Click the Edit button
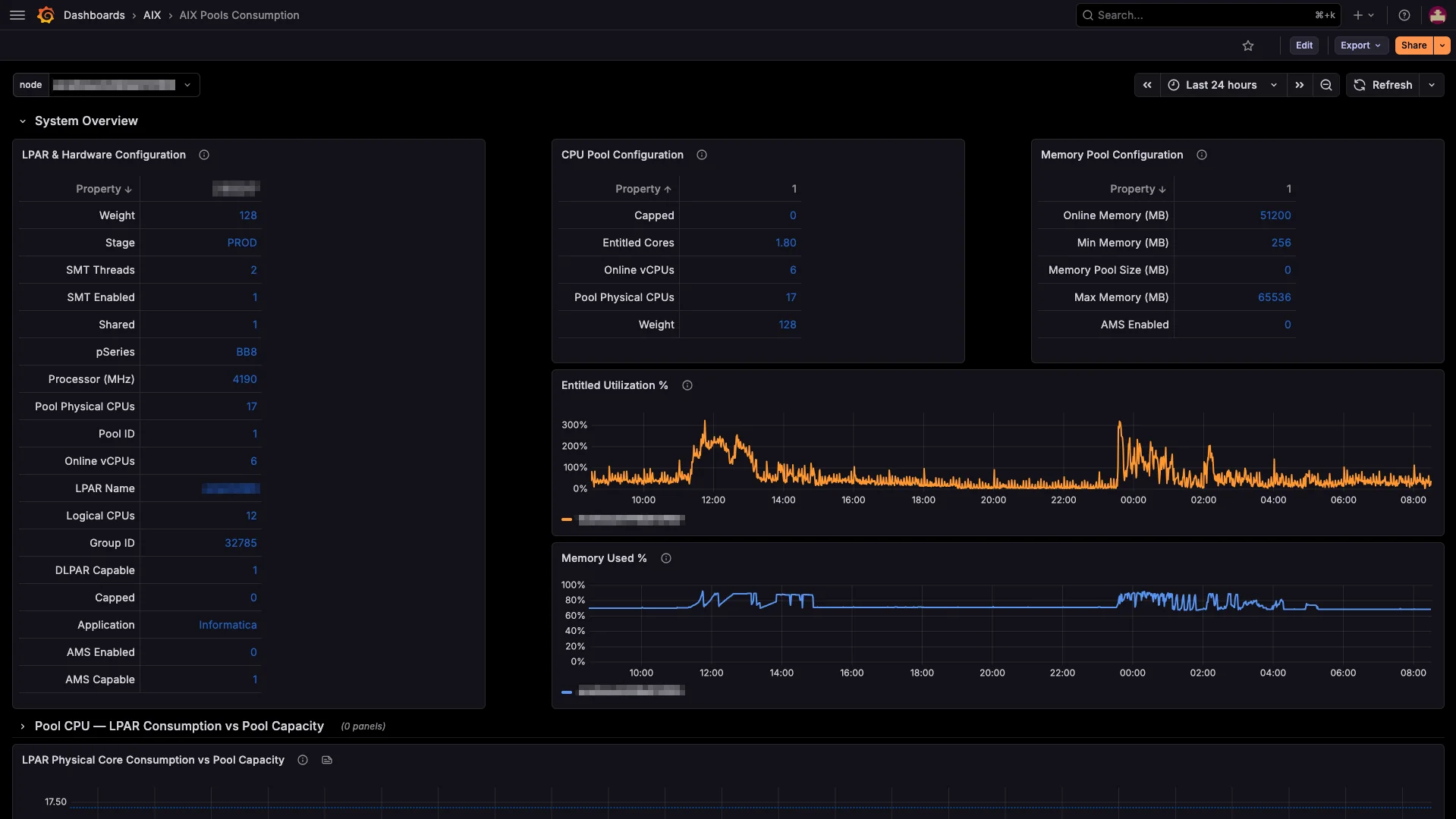Viewport: 1456px width, 819px height. [x=1304, y=45]
